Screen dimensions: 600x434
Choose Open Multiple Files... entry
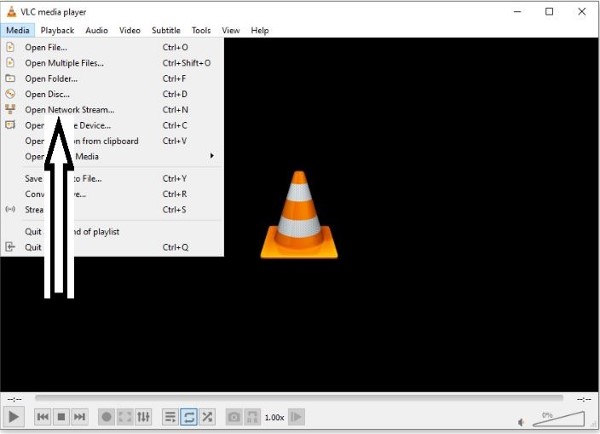pyautogui.click(x=112, y=63)
